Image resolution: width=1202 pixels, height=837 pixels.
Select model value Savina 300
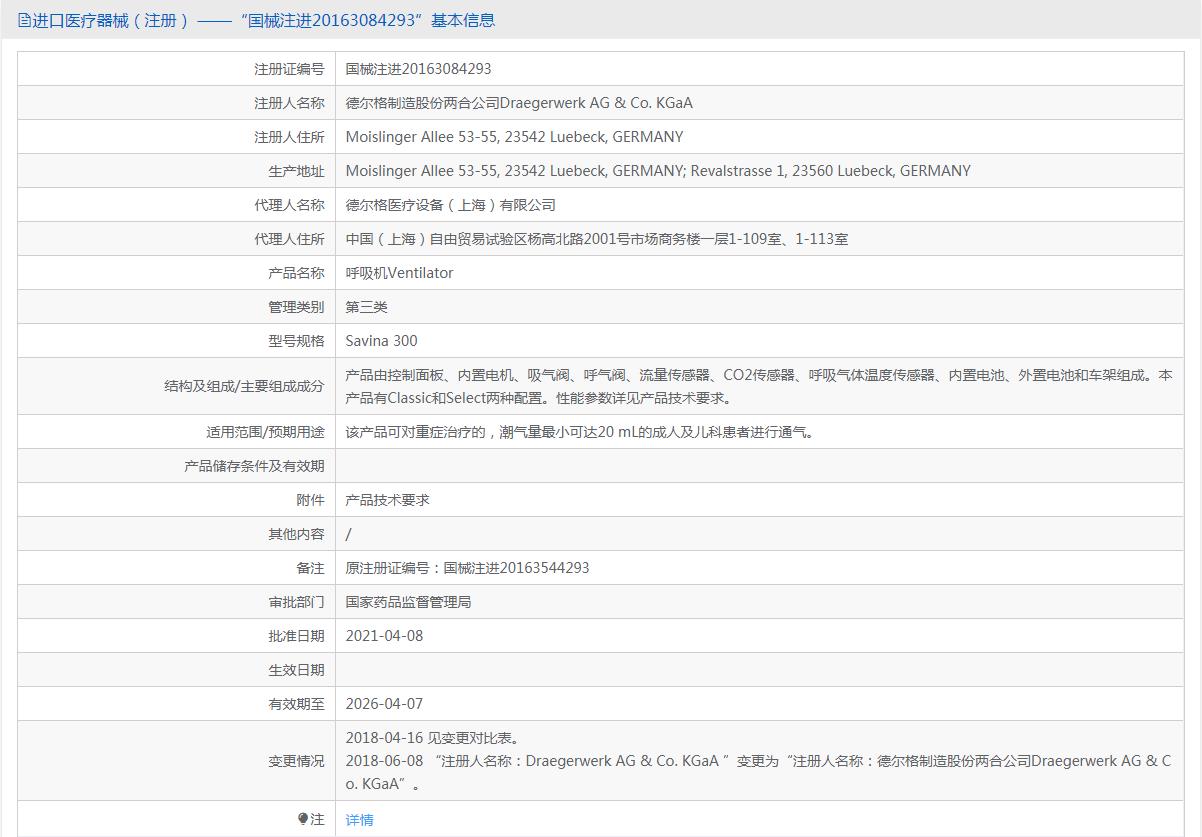(x=382, y=341)
